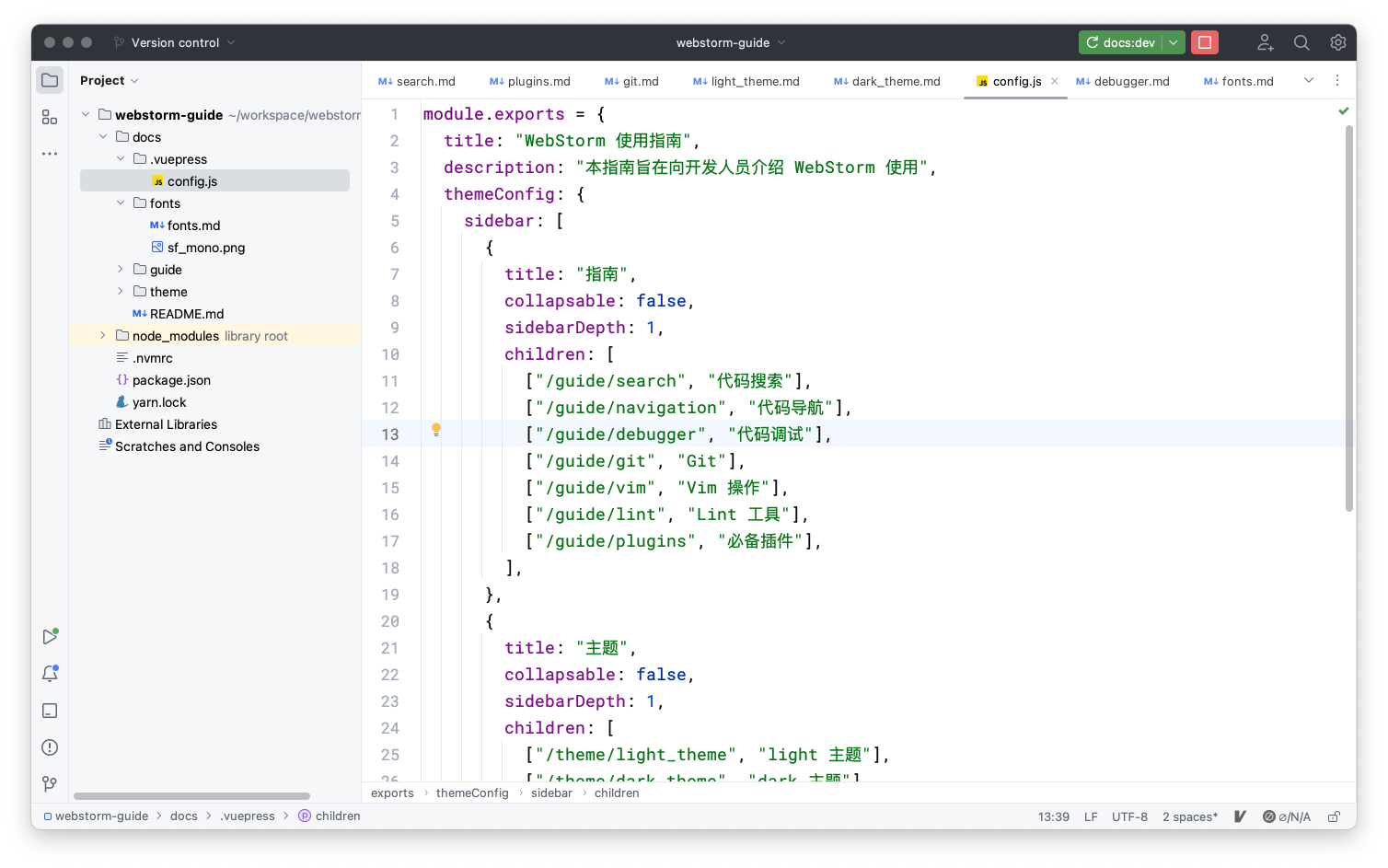The height and width of the screenshot is (868, 1388).
Task: Click exports in the editor breadcrumbs
Action: coord(392,793)
